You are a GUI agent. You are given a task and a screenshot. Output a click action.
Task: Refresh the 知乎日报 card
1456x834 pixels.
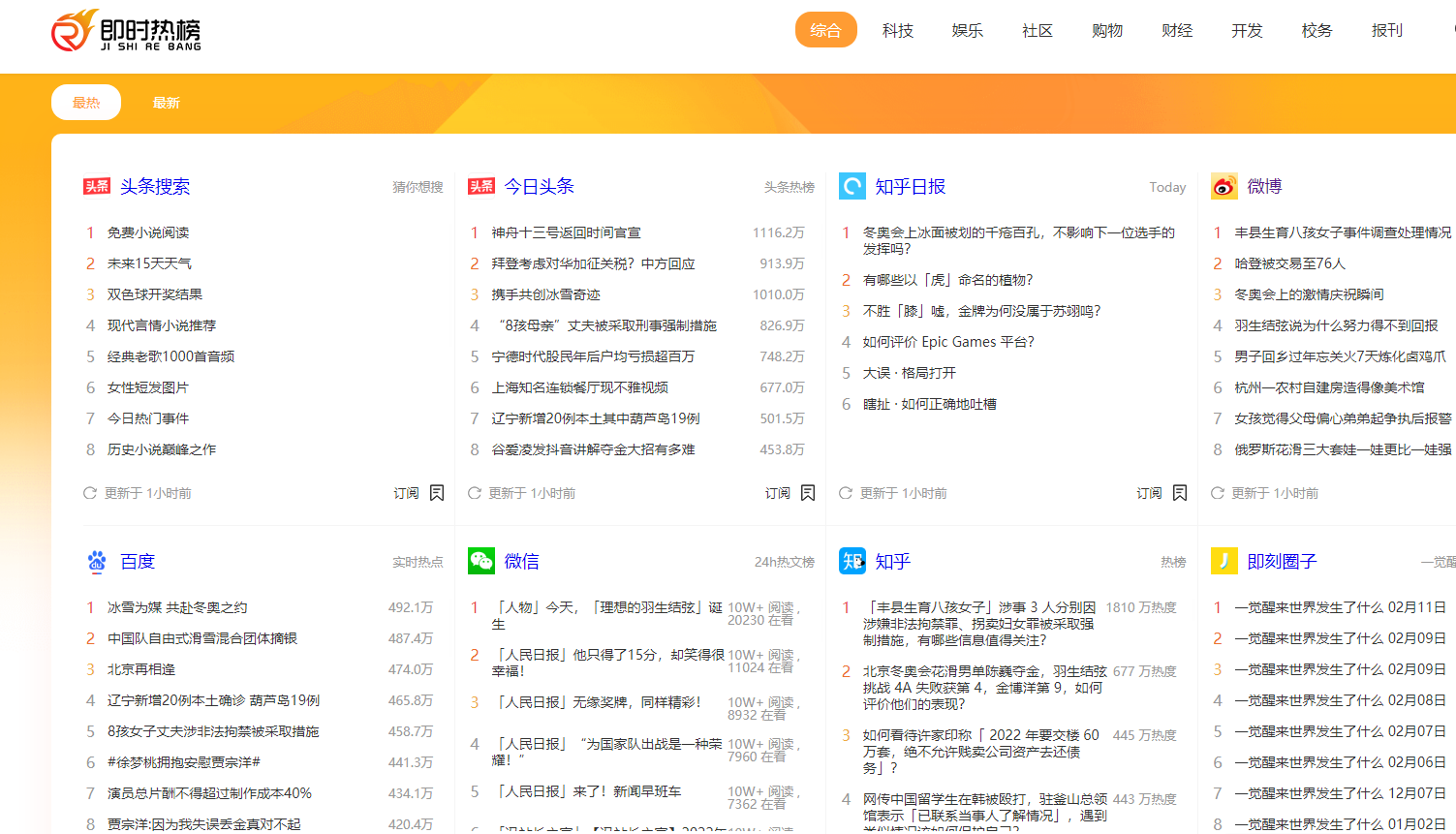pyautogui.click(x=846, y=493)
